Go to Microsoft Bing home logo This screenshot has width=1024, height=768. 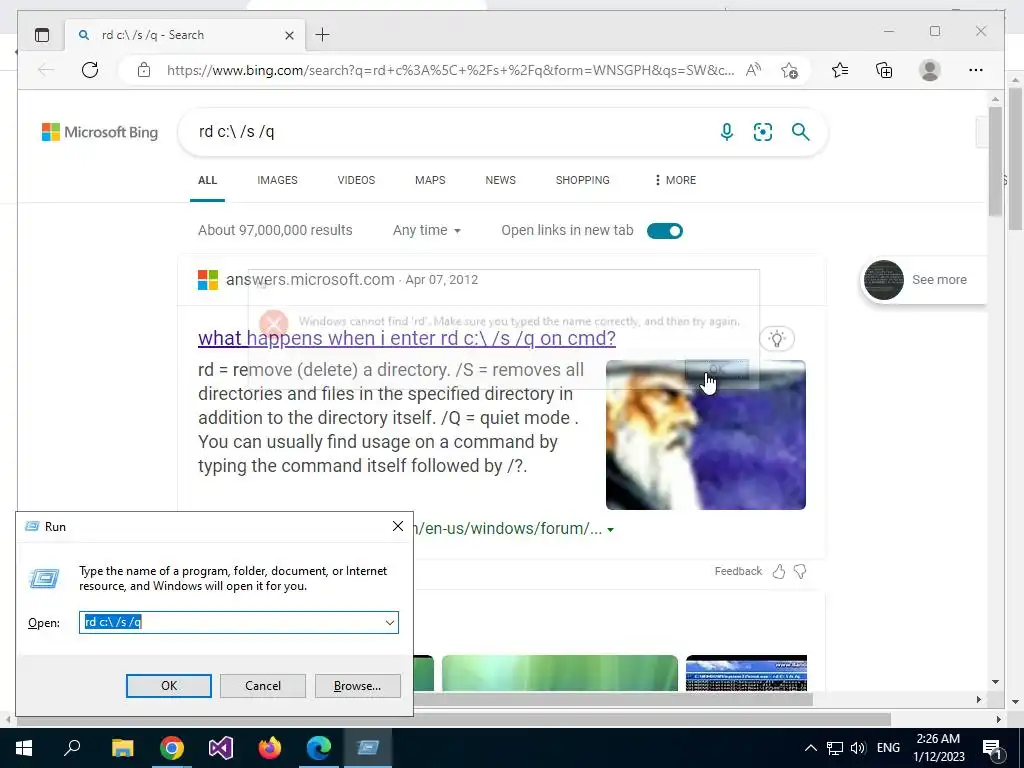point(100,132)
